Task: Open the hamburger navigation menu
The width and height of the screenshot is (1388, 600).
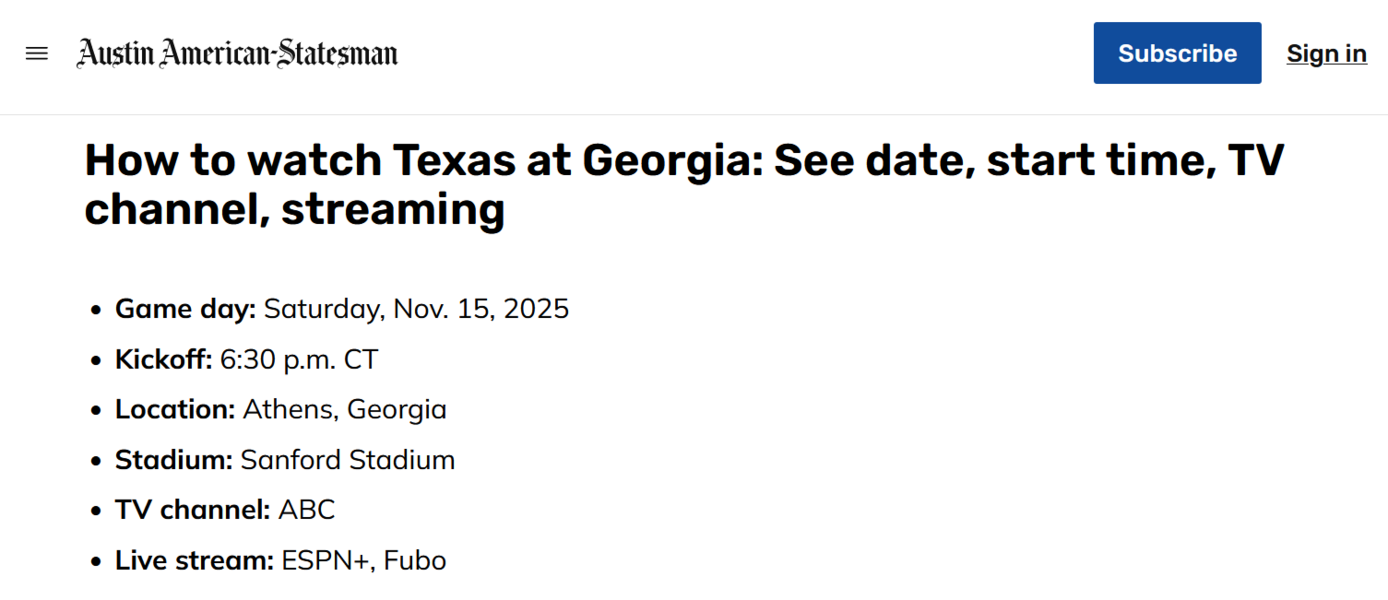Action: [37, 53]
